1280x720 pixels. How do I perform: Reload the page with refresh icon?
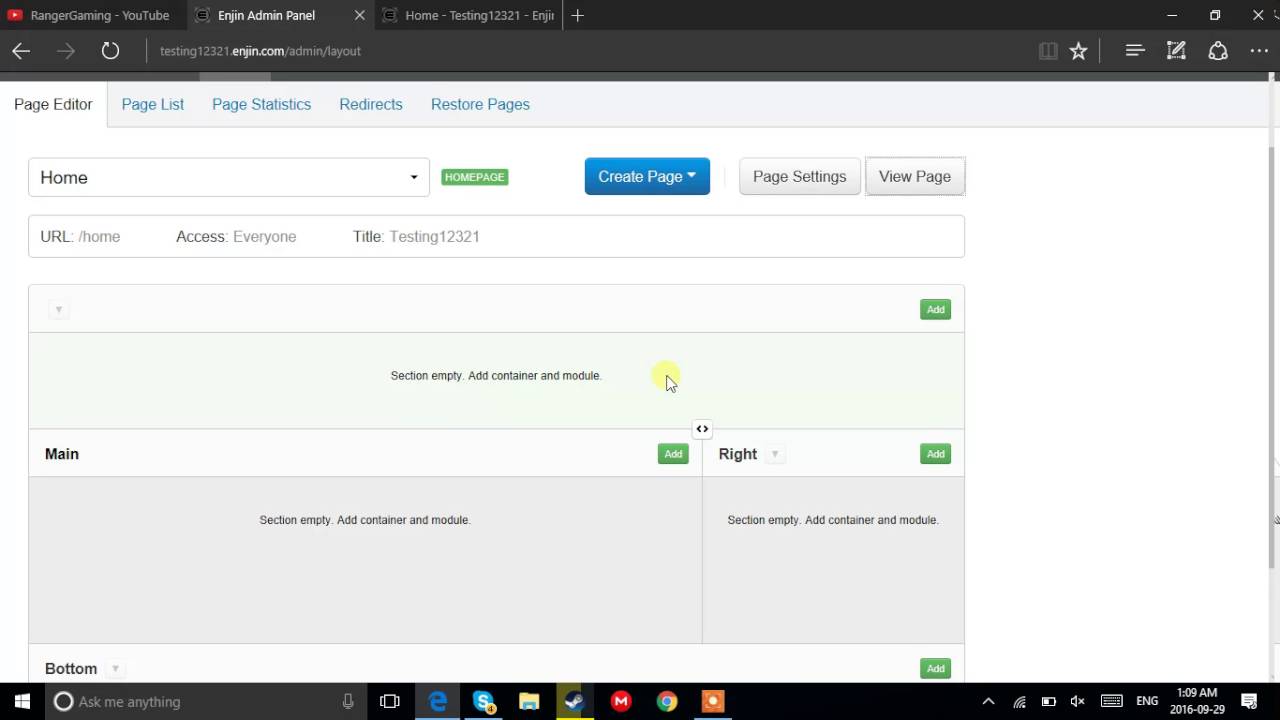110,51
